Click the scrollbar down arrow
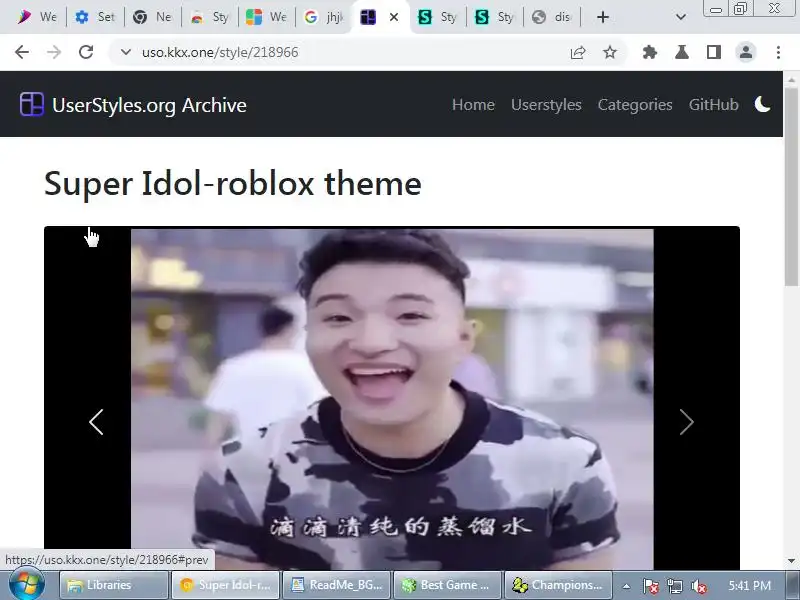 click(x=791, y=561)
